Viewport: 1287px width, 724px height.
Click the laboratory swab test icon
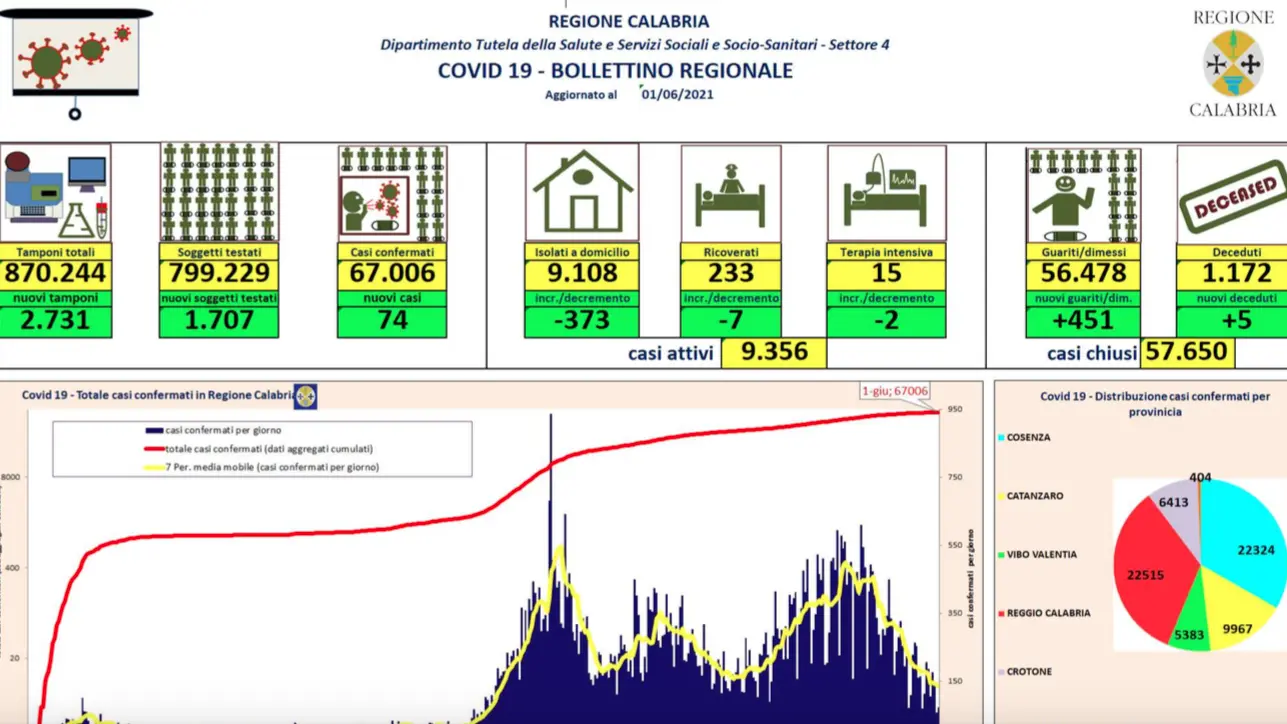pos(55,193)
